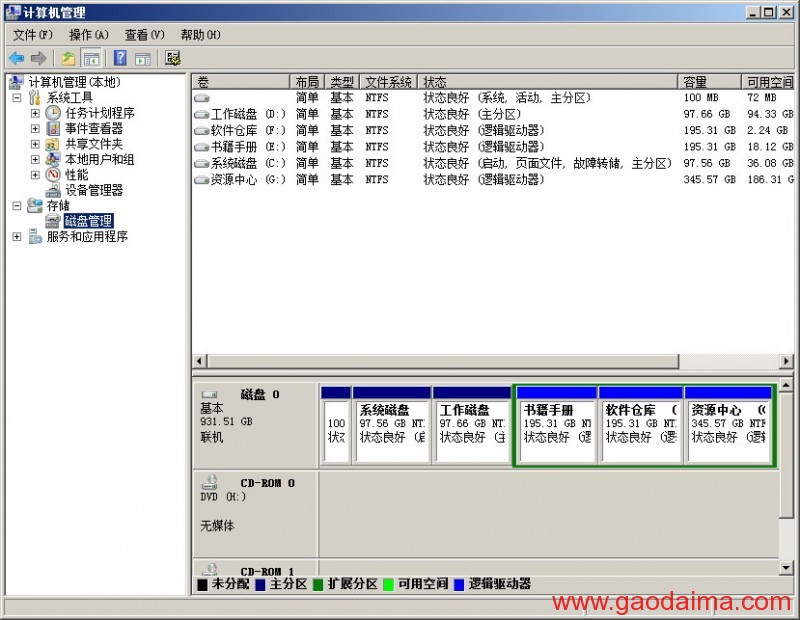Open the 查看(V) menu

coord(144,35)
